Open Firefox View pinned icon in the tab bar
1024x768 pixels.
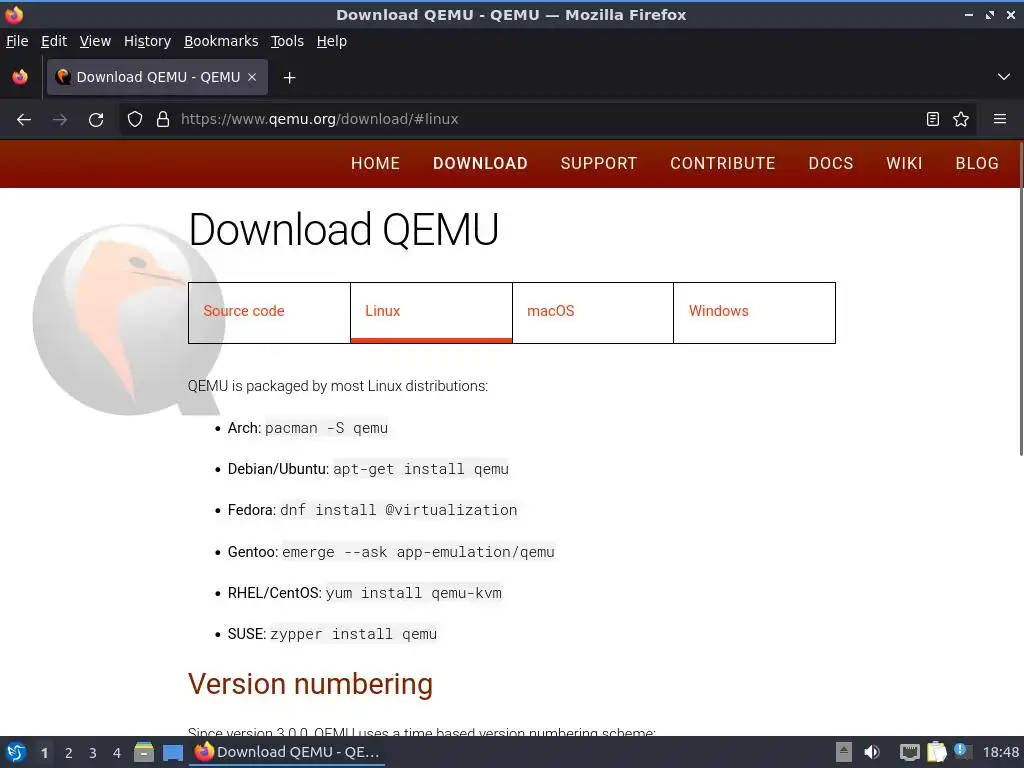tap(20, 77)
